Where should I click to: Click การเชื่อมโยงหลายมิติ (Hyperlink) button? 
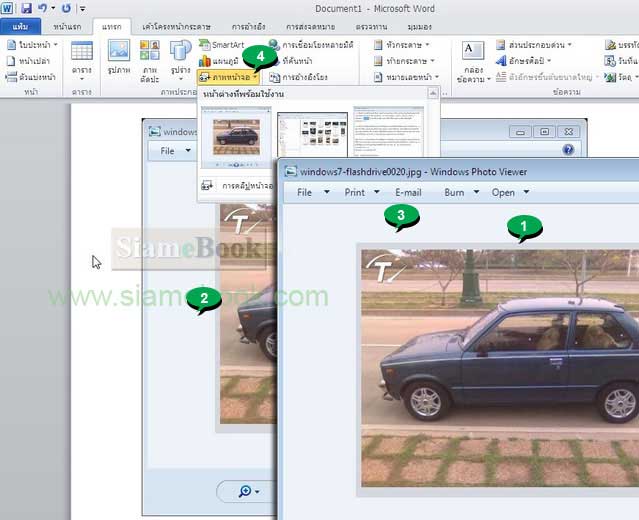tap(311, 44)
